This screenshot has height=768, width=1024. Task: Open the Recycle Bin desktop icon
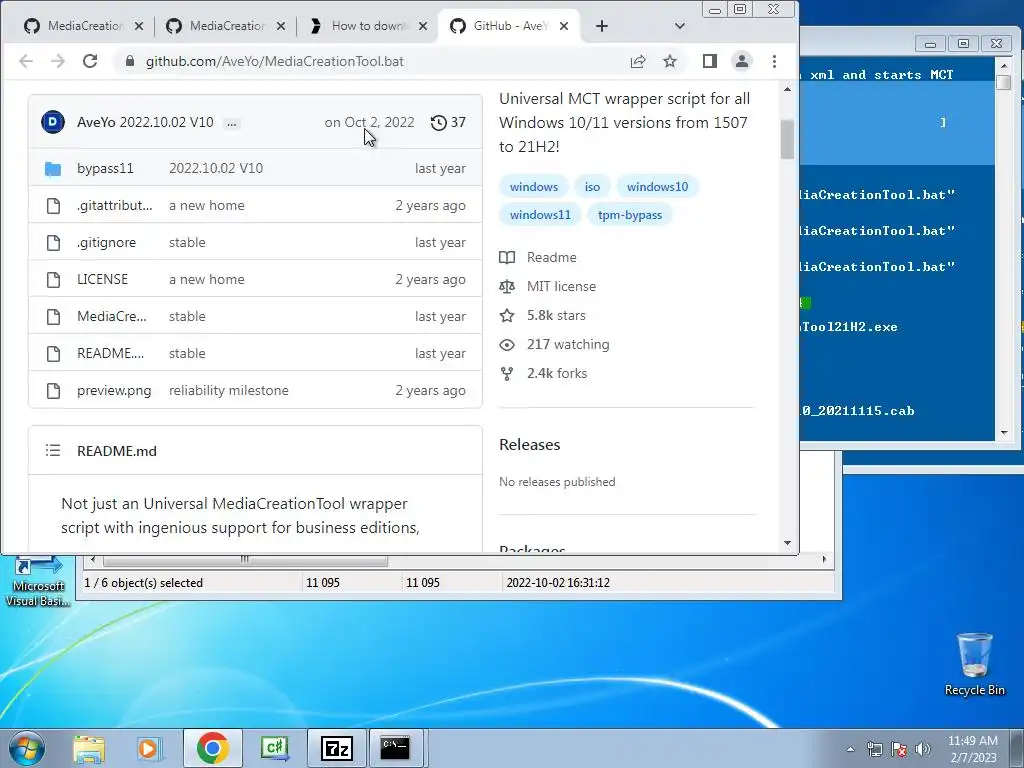click(974, 664)
